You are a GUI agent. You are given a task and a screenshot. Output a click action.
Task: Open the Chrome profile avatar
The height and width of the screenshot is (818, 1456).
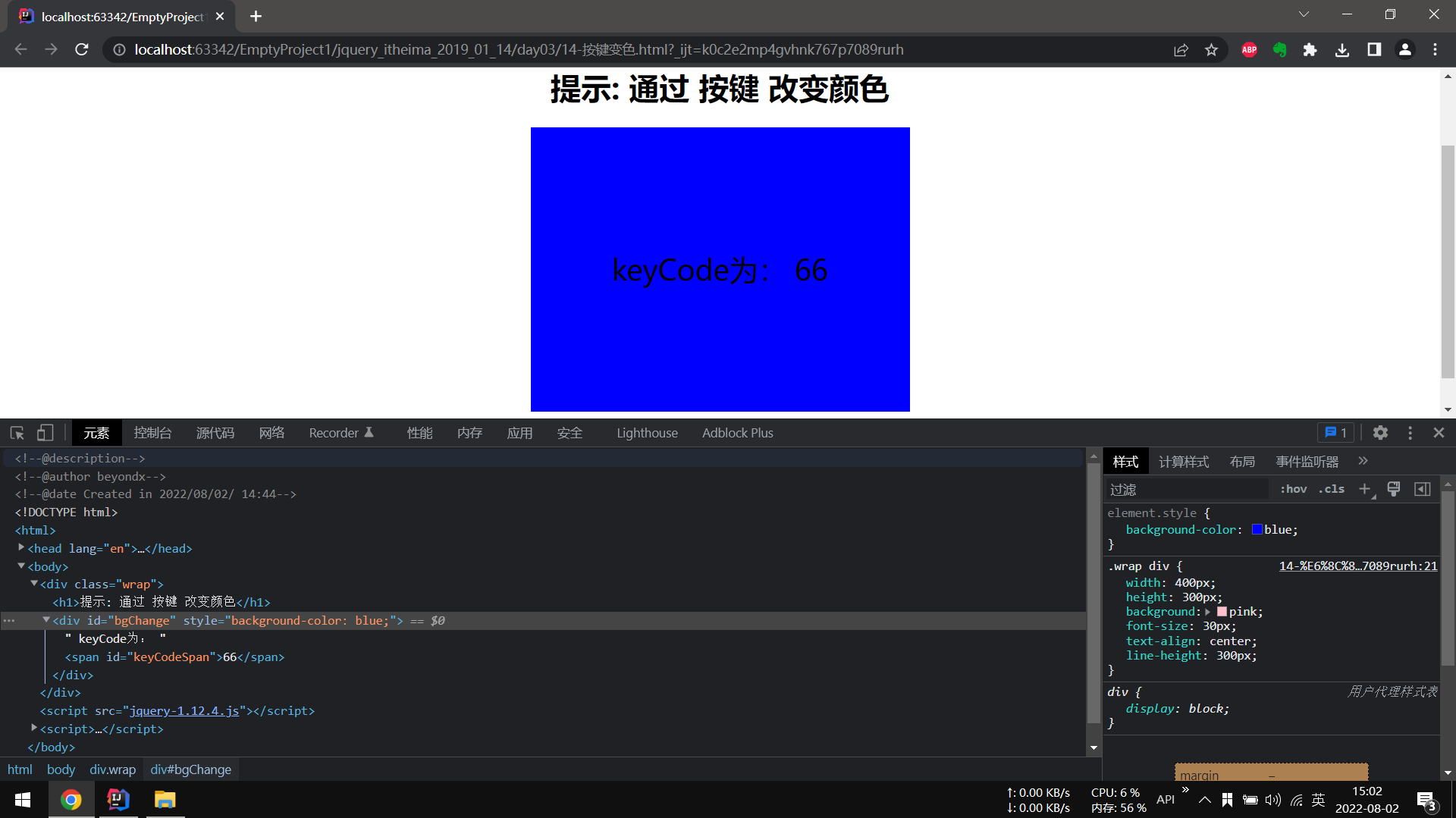pos(1405,49)
